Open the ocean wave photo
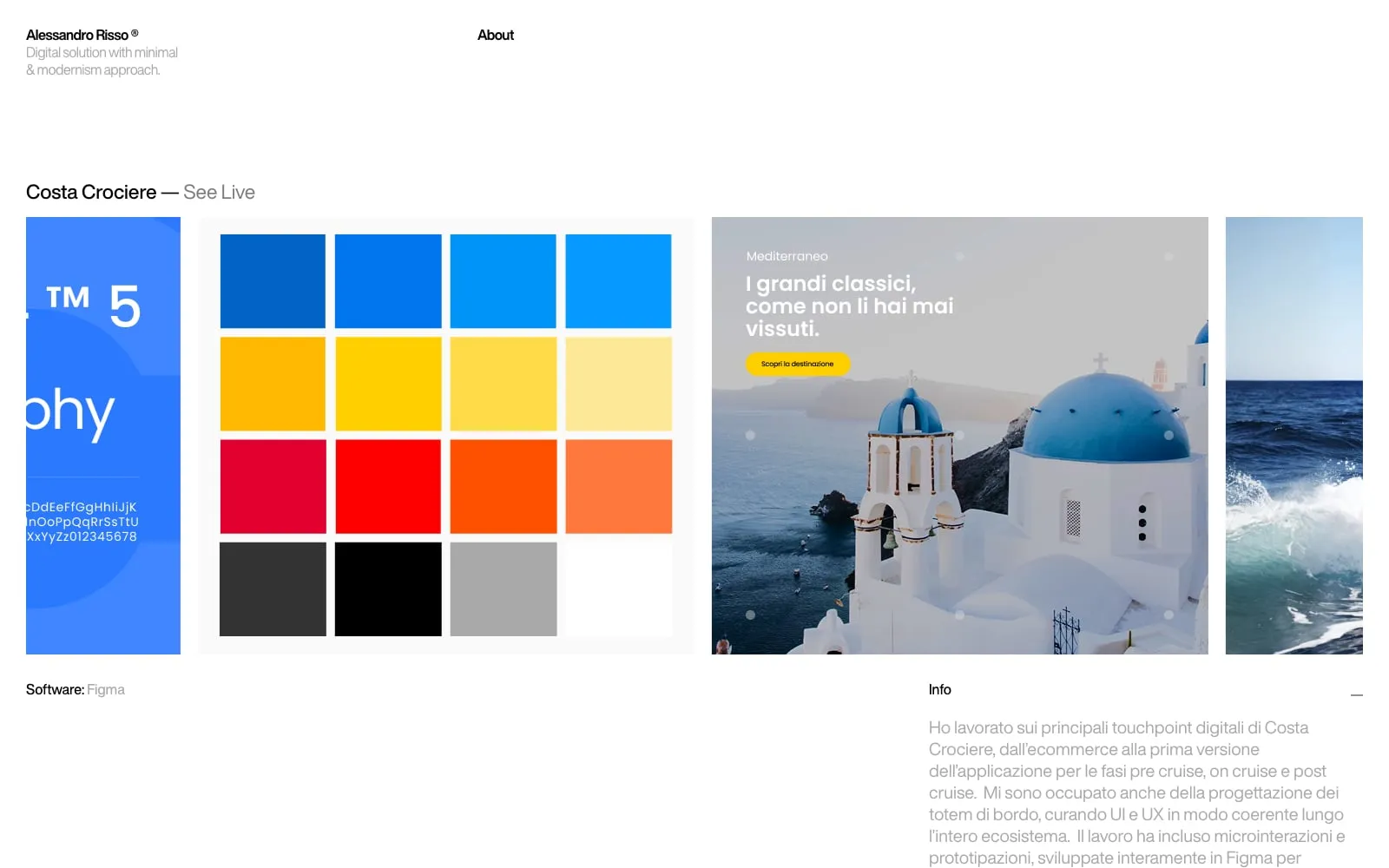The height and width of the screenshot is (868, 1389). 1294,436
